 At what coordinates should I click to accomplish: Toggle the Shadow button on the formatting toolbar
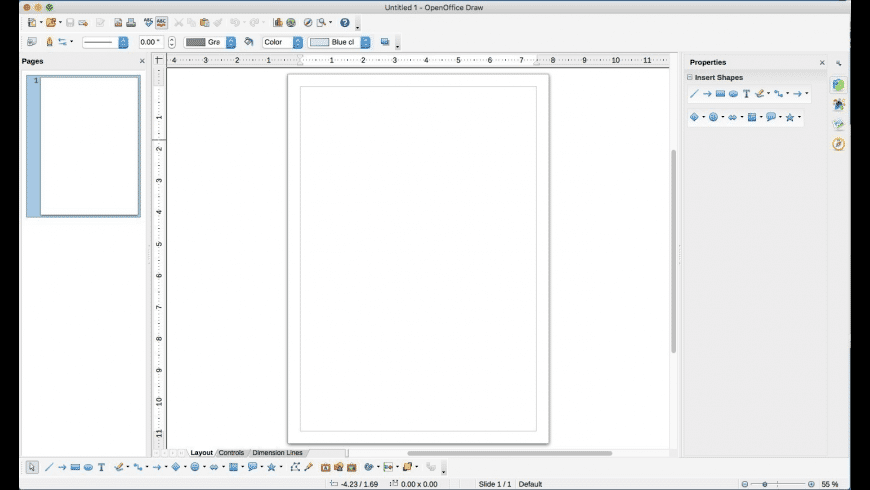(384, 42)
